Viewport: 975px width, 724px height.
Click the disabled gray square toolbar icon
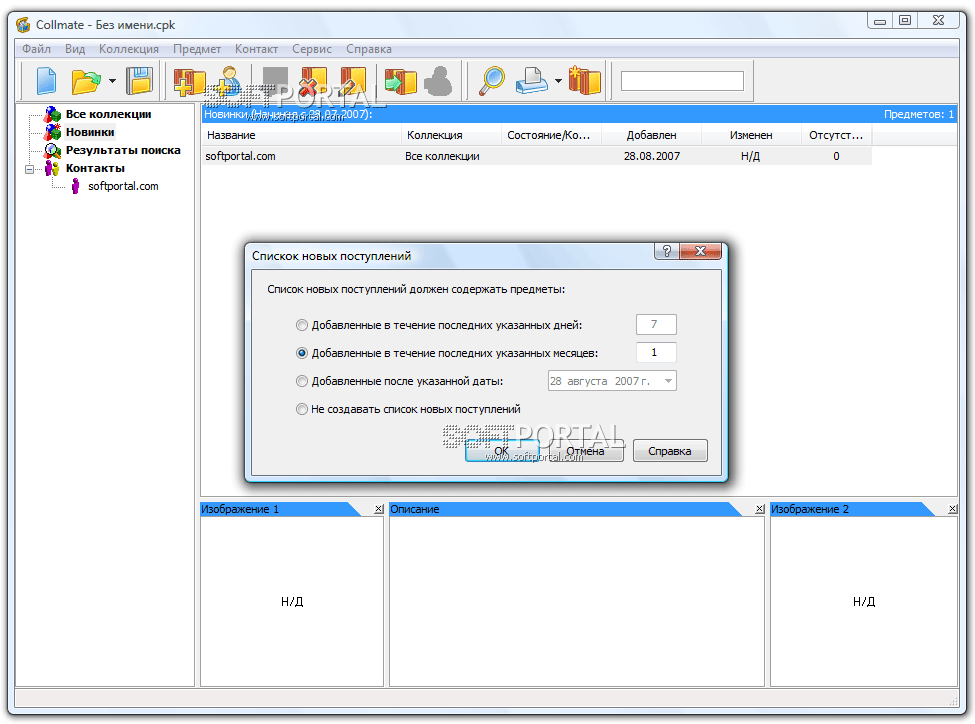(x=275, y=81)
